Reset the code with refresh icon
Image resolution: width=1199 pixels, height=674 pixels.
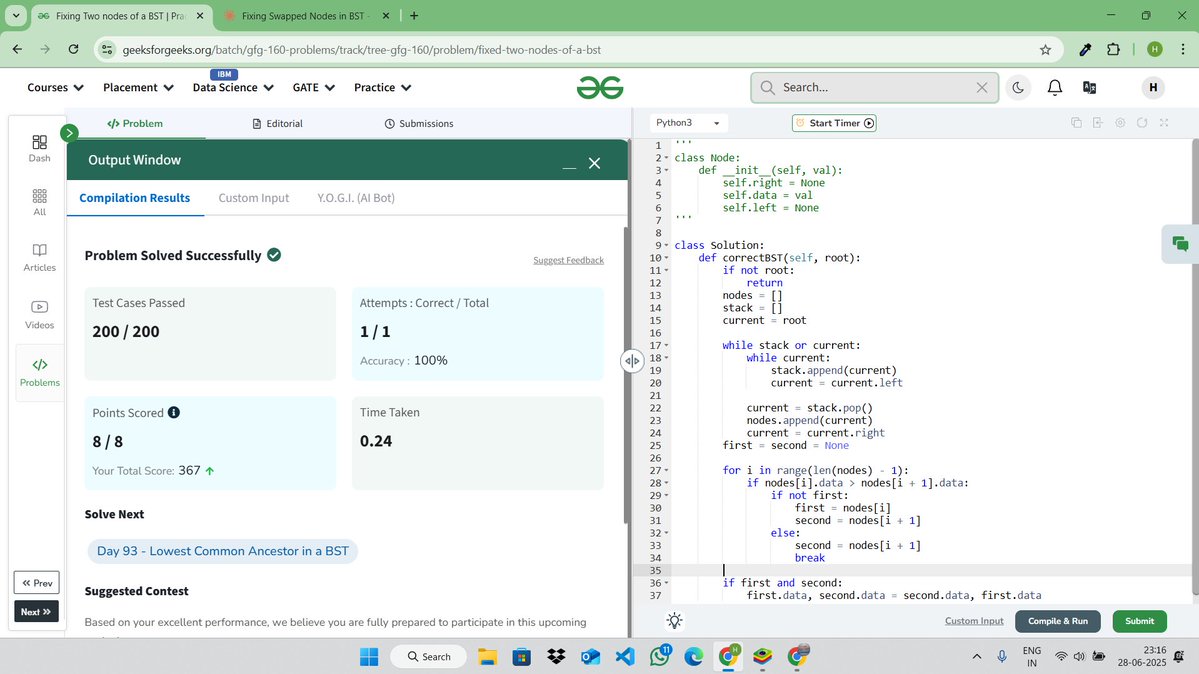[x=1142, y=122]
